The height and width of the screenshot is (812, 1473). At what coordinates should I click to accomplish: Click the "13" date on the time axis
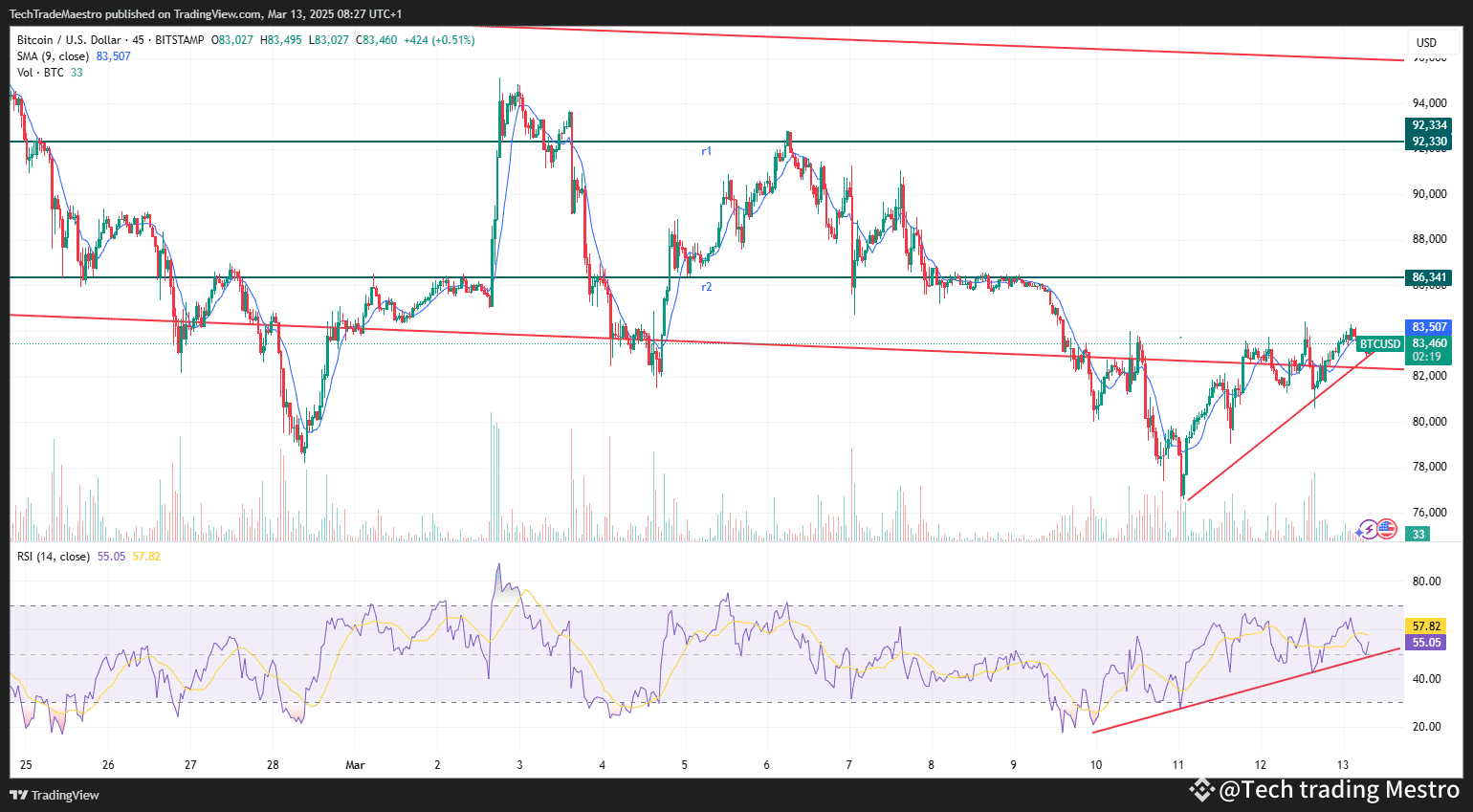pos(1343,765)
